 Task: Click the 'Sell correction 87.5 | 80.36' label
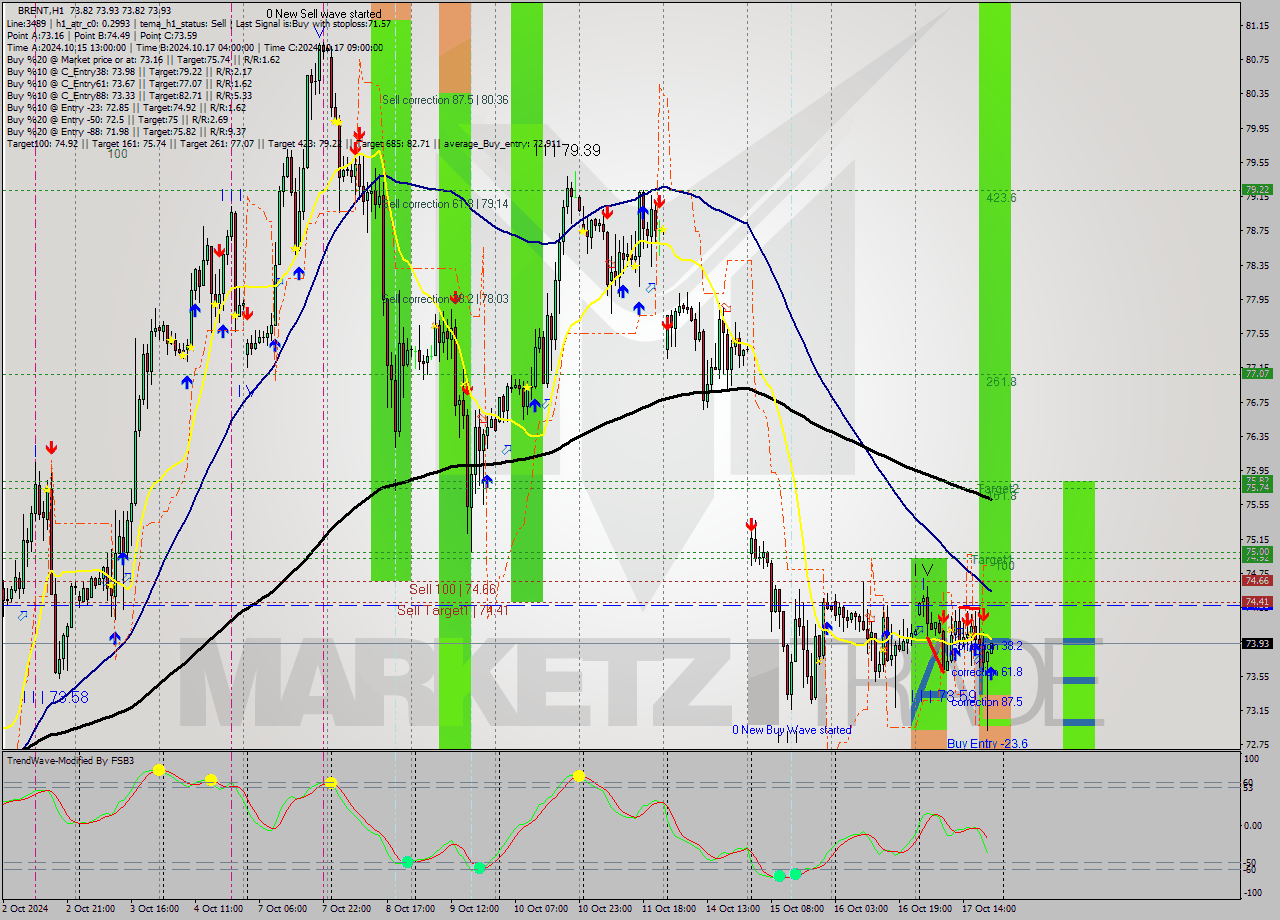pyautogui.click(x=445, y=100)
